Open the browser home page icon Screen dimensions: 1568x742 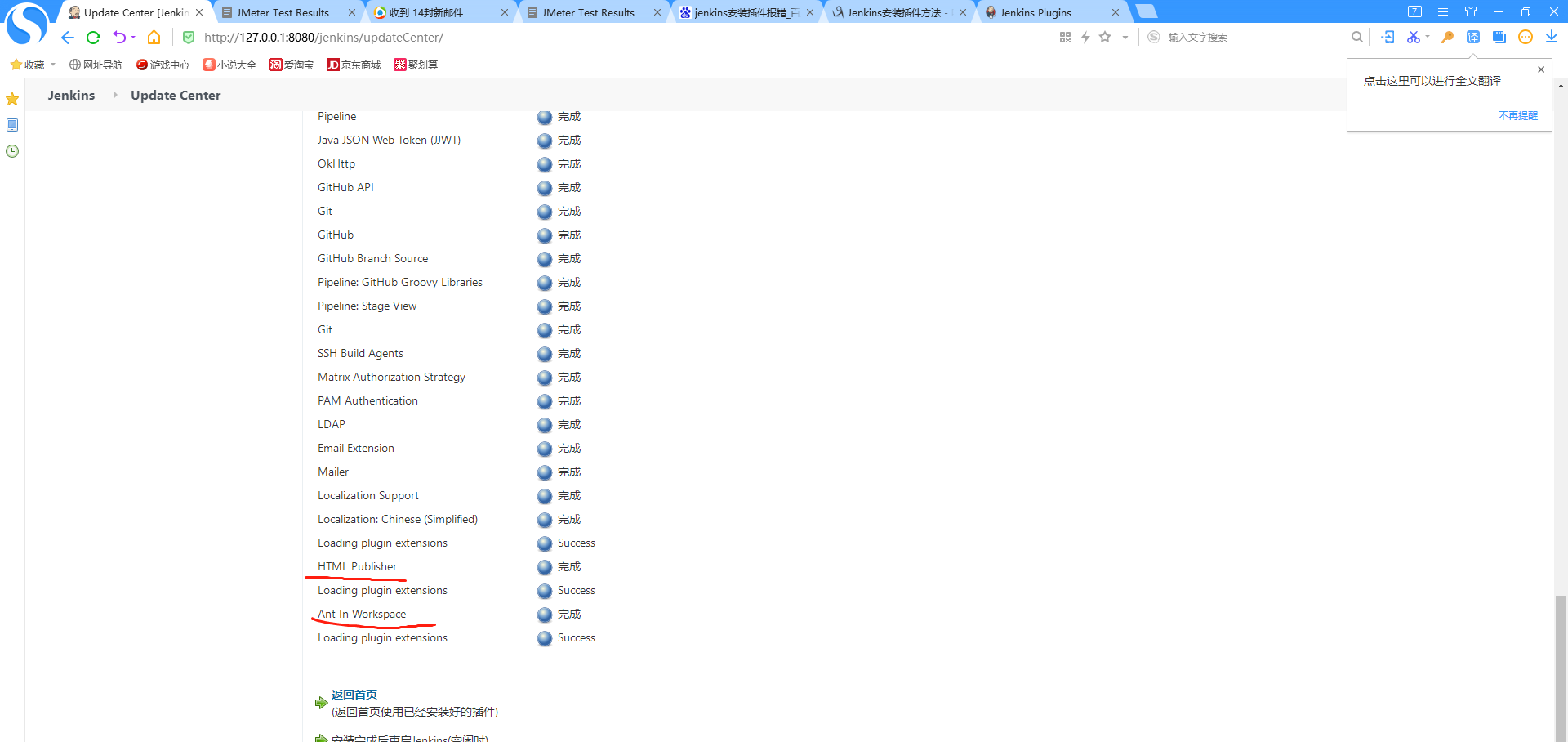(x=154, y=38)
